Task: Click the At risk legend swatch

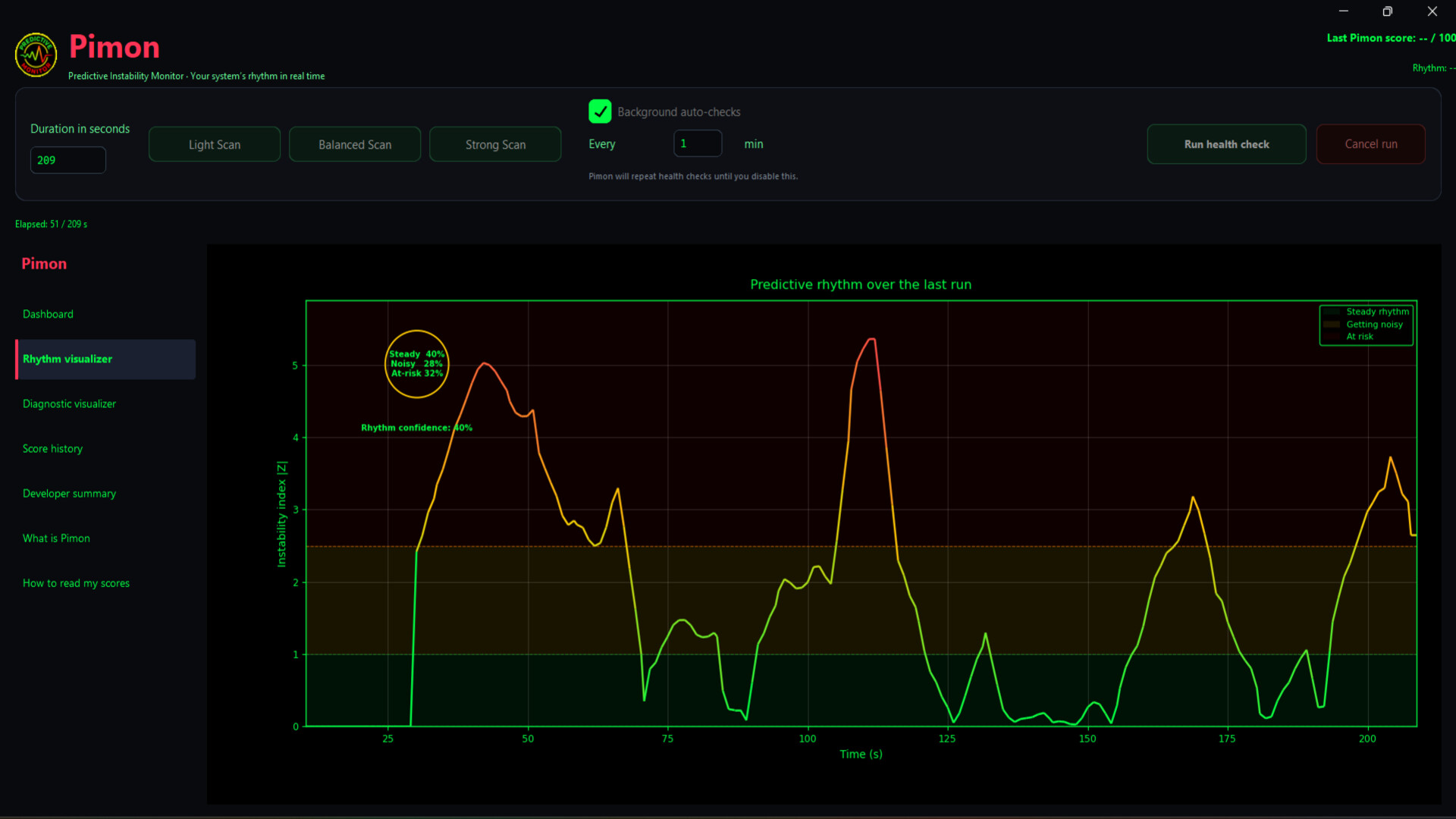Action: click(x=1332, y=336)
